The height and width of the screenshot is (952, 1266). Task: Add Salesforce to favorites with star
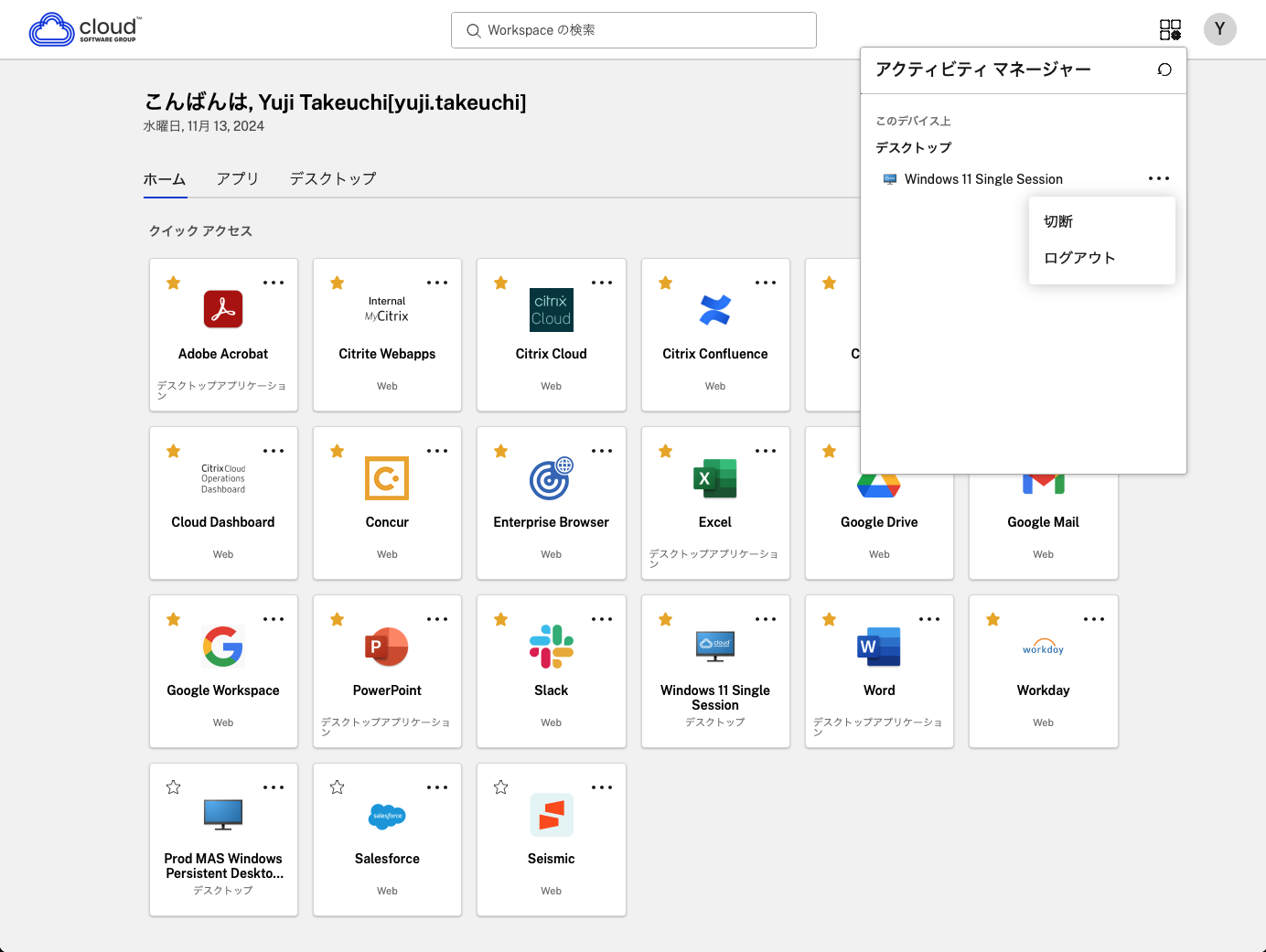point(337,787)
